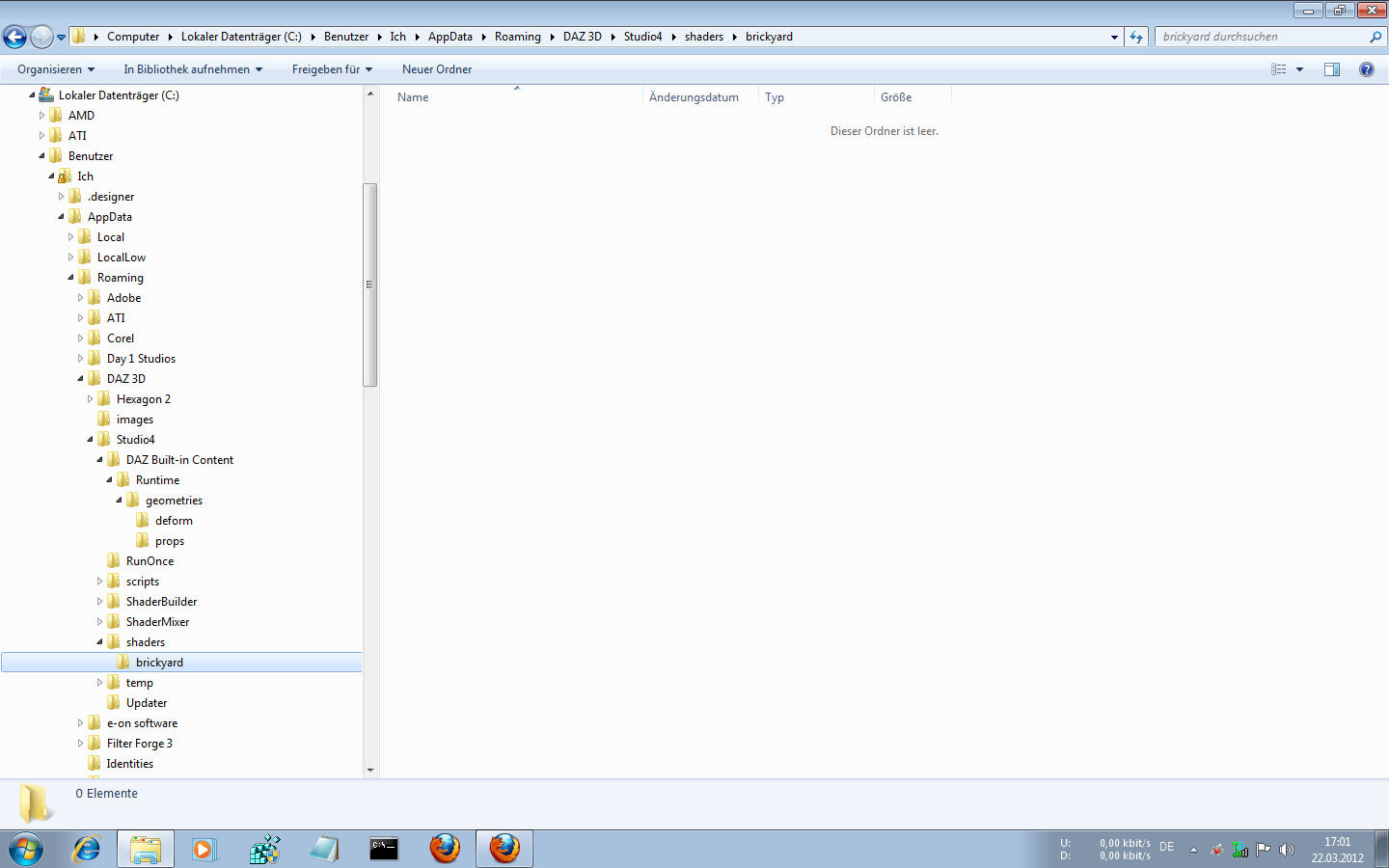Select the Ich user folder icon
The height and width of the screenshot is (868, 1389).
pyautogui.click(x=65, y=176)
